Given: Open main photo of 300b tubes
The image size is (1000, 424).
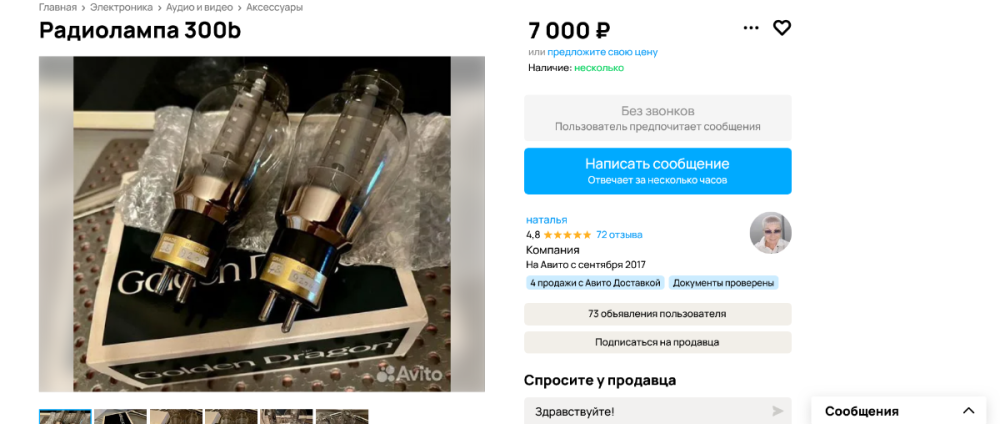Looking at the screenshot, I should coord(261,224).
